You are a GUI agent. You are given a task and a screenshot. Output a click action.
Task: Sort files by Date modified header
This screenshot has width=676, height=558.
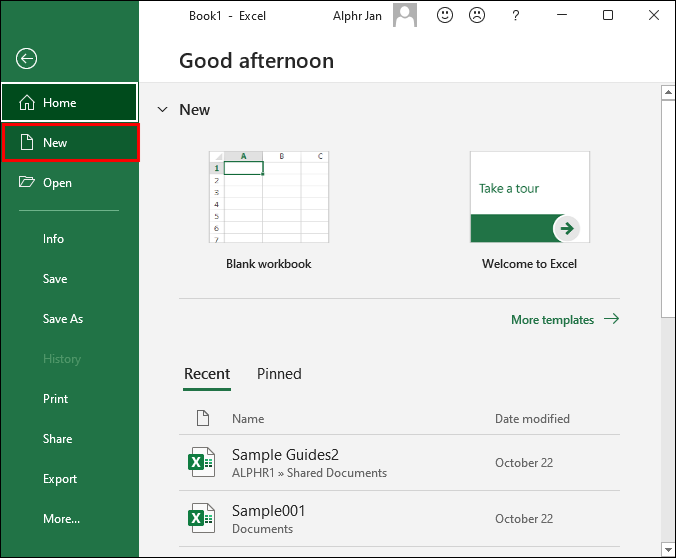[x=532, y=419]
